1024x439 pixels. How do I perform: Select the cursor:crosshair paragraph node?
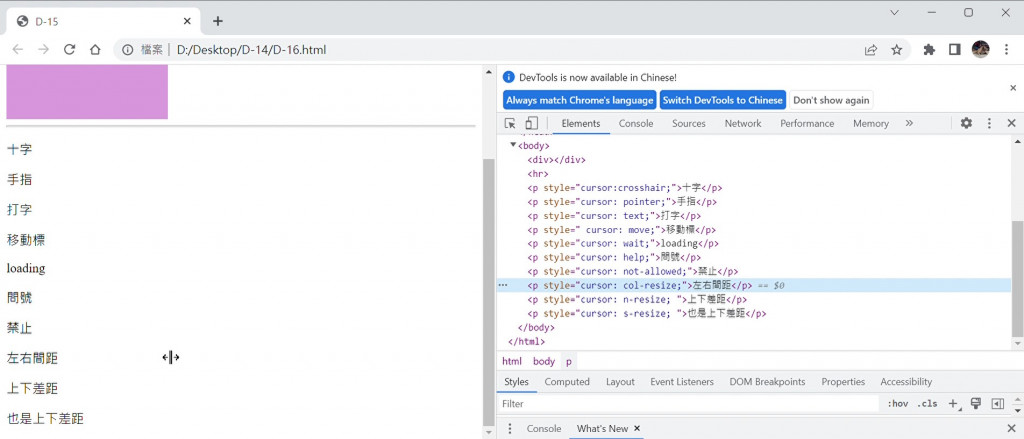coord(625,187)
